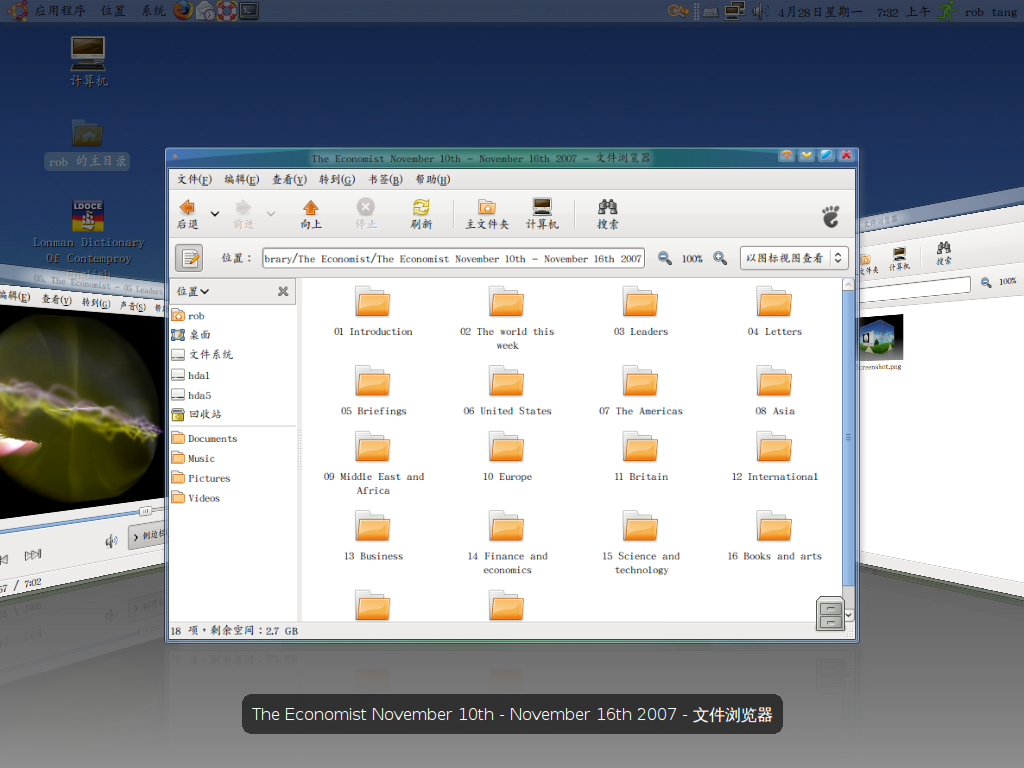Select hda1 drive in the sidebar
1024x768 pixels.
point(190,376)
